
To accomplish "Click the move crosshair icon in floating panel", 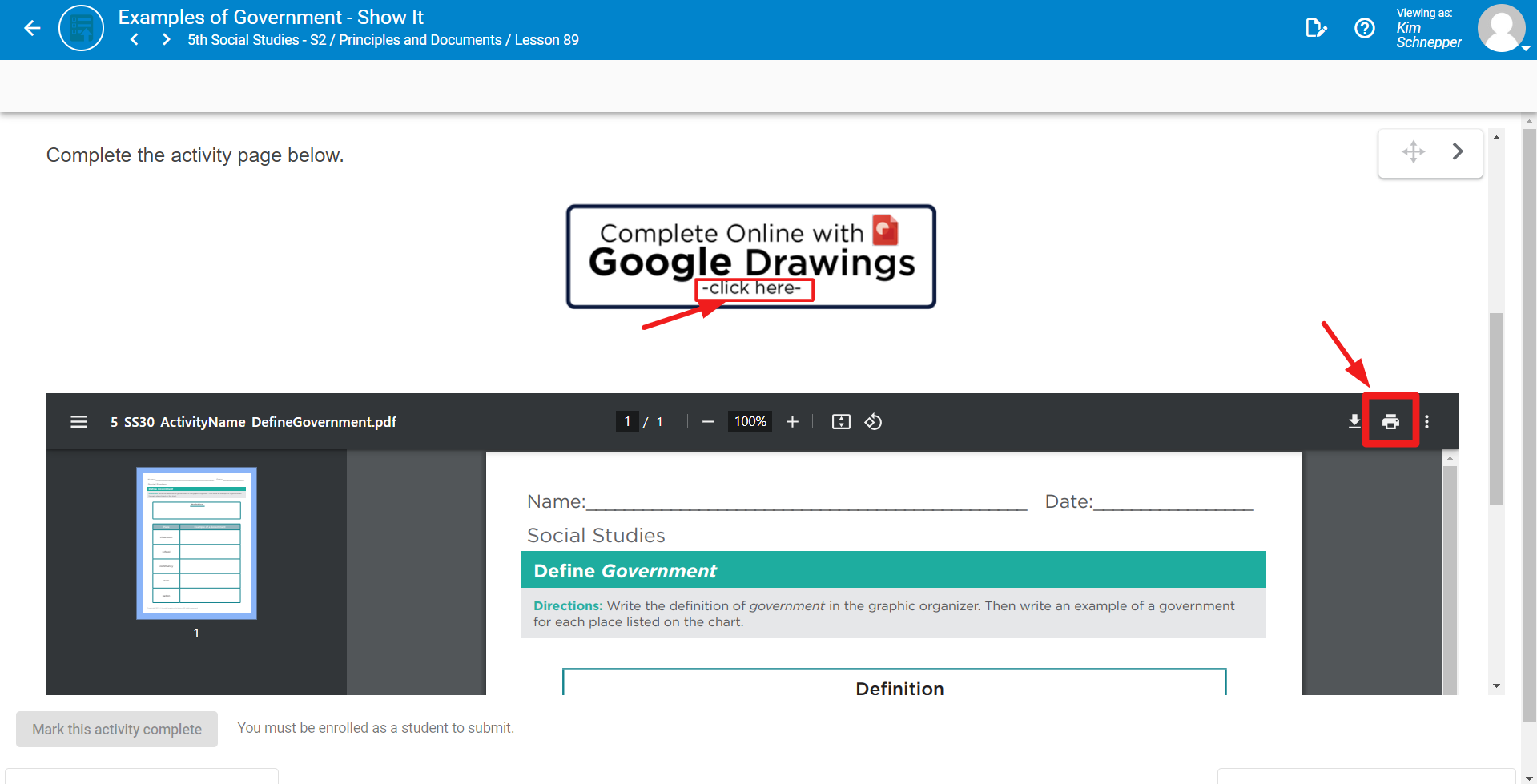I will 1413,151.
